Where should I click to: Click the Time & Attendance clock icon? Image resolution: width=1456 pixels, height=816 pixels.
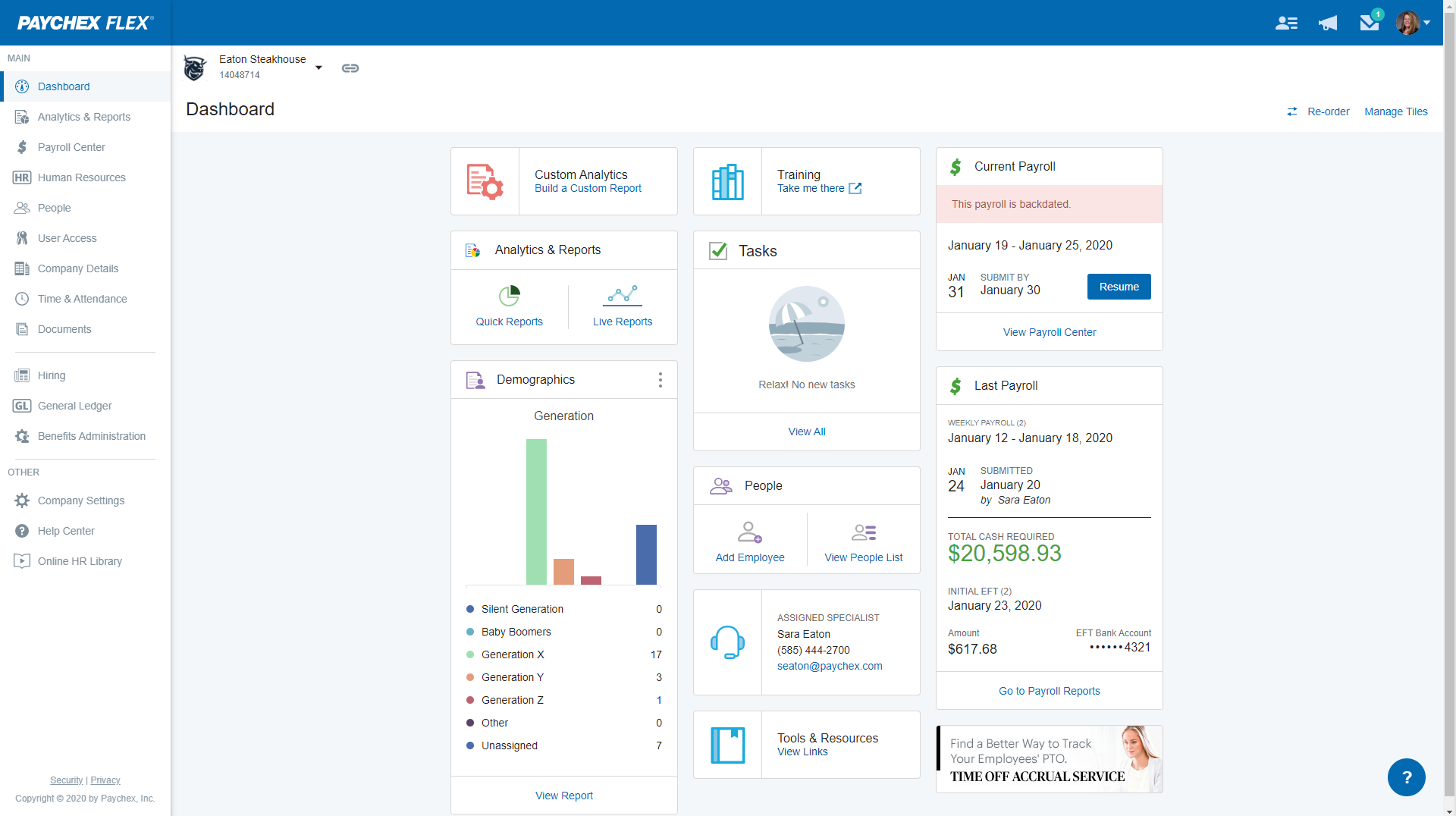pyautogui.click(x=22, y=299)
